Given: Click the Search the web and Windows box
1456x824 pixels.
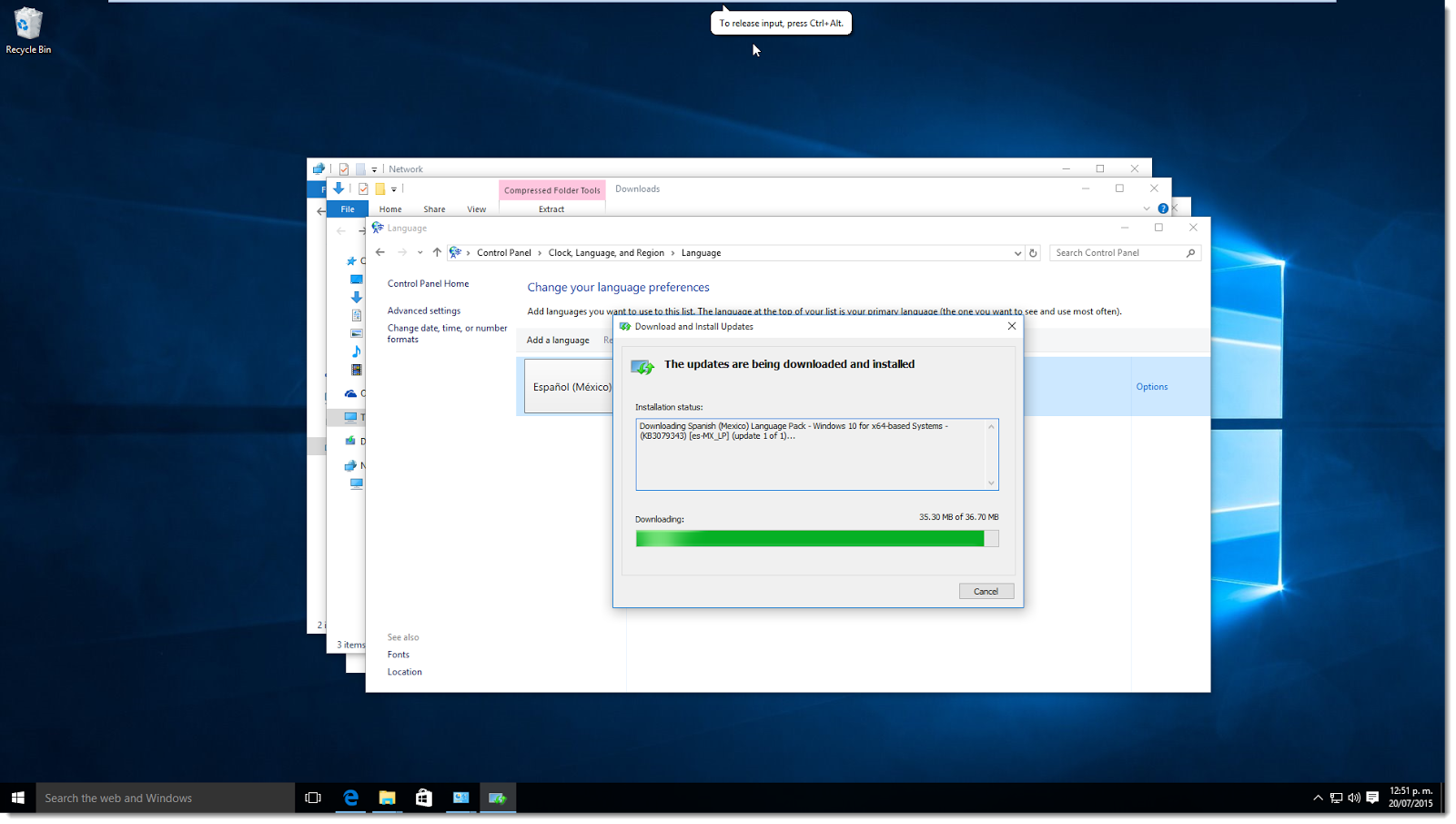Looking at the screenshot, I should (x=166, y=798).
